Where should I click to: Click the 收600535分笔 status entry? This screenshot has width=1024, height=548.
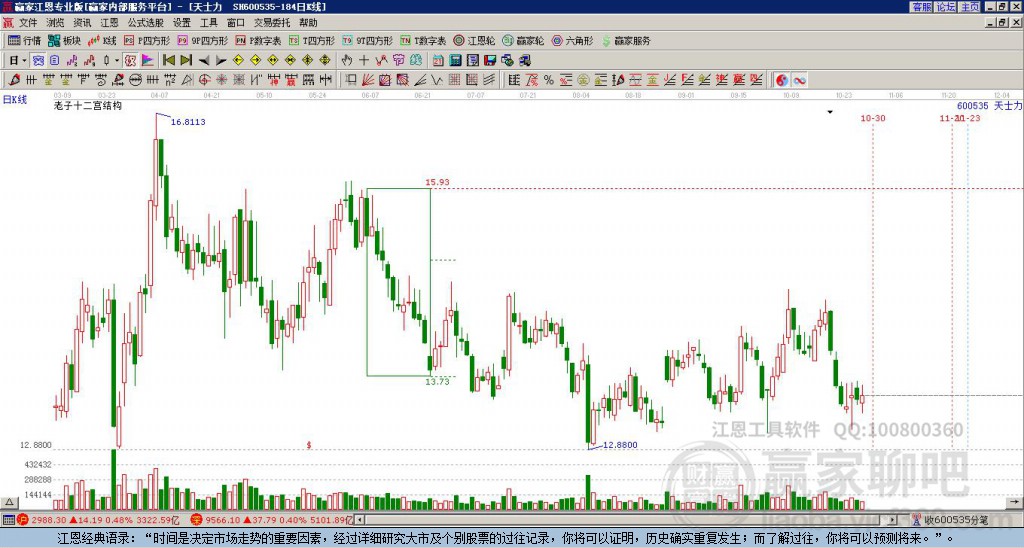pos(950,520)
